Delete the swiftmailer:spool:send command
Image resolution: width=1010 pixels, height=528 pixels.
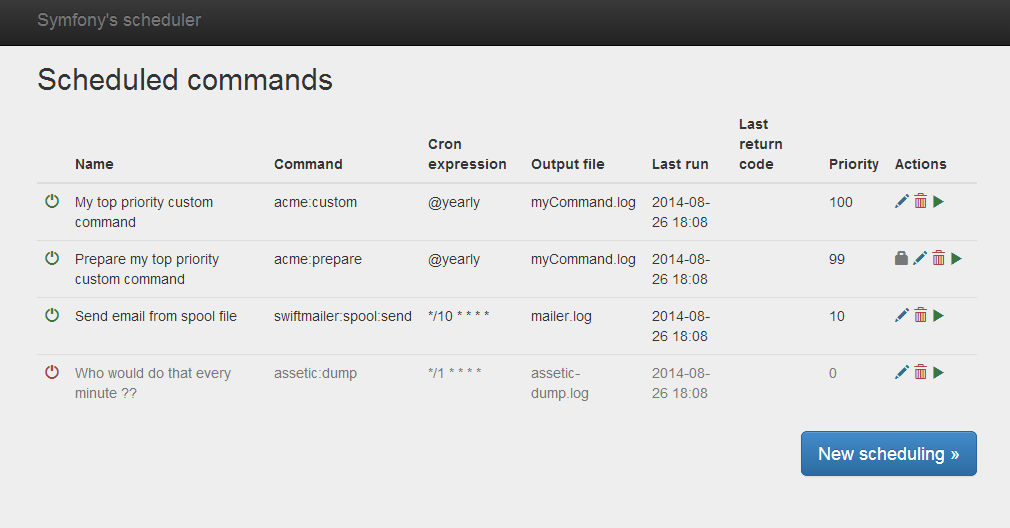[920, 315]
